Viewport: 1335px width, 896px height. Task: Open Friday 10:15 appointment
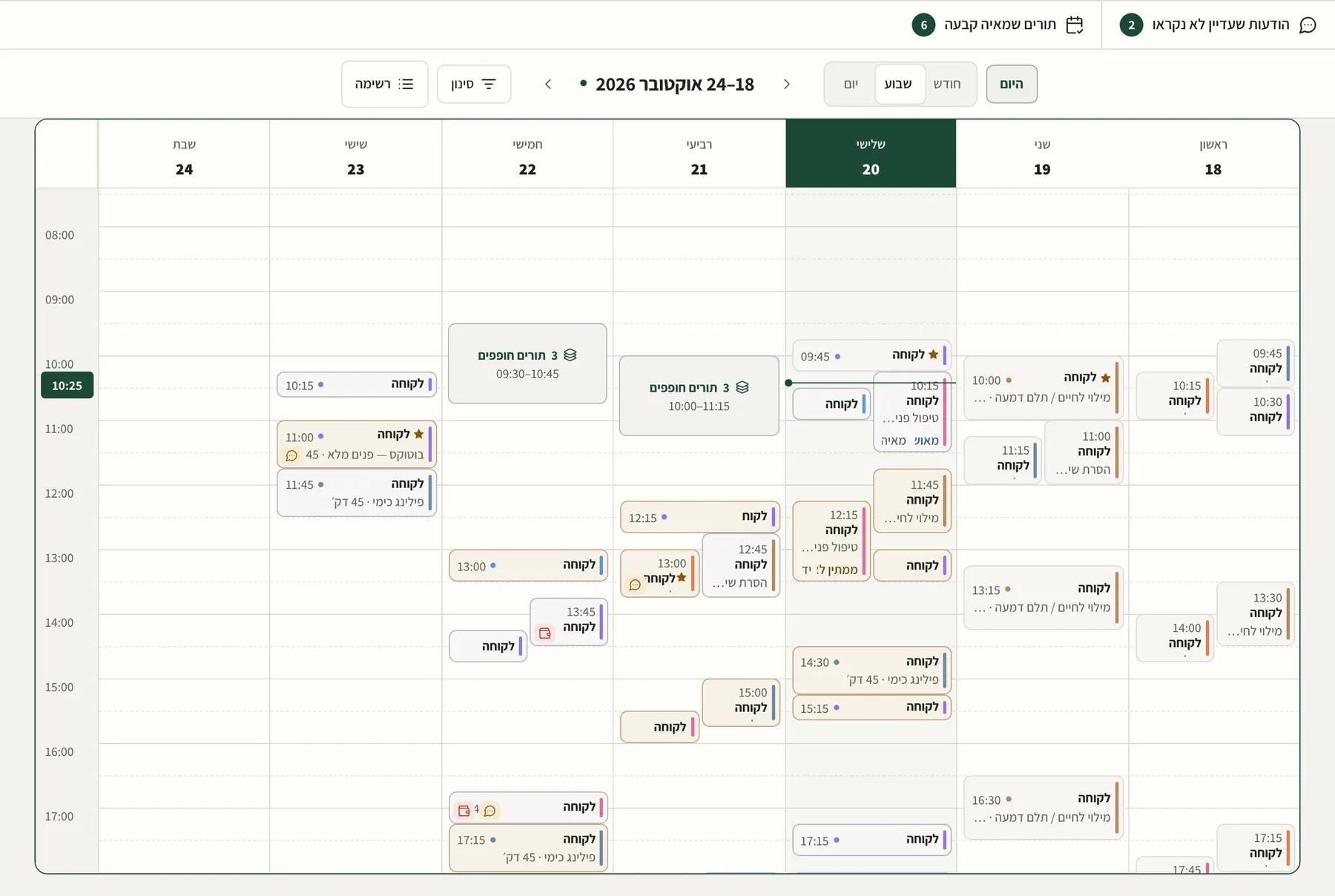(357, 384)
